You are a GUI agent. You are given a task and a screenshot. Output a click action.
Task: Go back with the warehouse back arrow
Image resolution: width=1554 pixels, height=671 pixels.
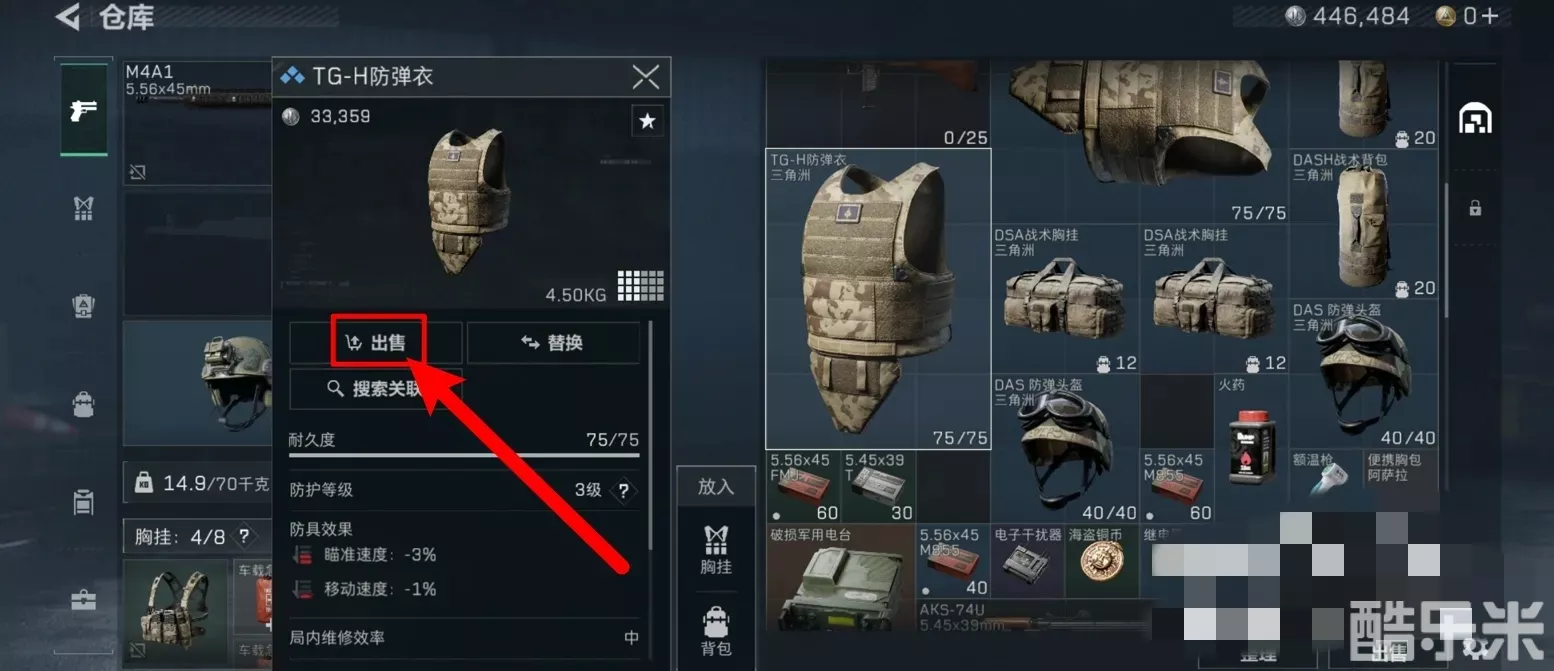tap(67, 17)
